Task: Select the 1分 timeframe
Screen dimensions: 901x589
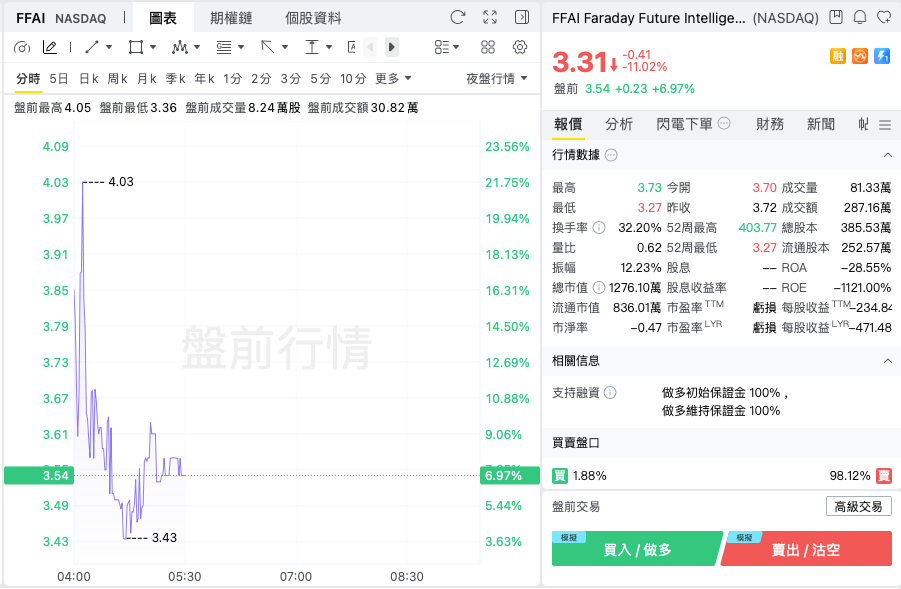Action: [x=232, y=78]
